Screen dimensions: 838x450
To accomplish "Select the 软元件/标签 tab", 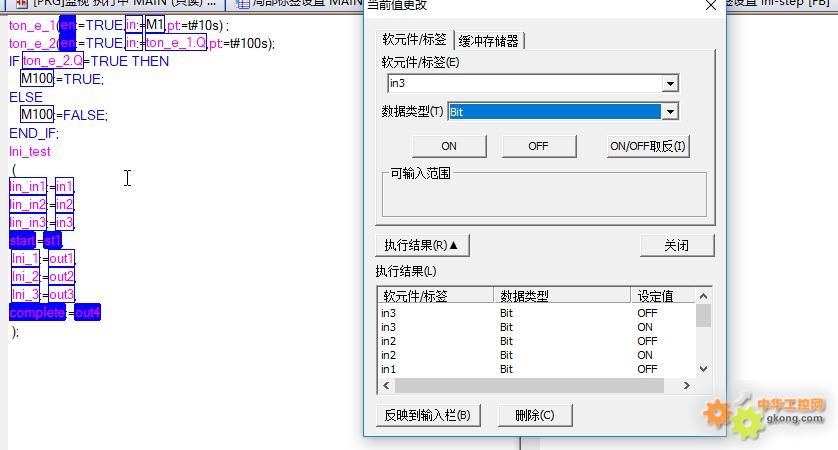I will (x=415, y=40).
